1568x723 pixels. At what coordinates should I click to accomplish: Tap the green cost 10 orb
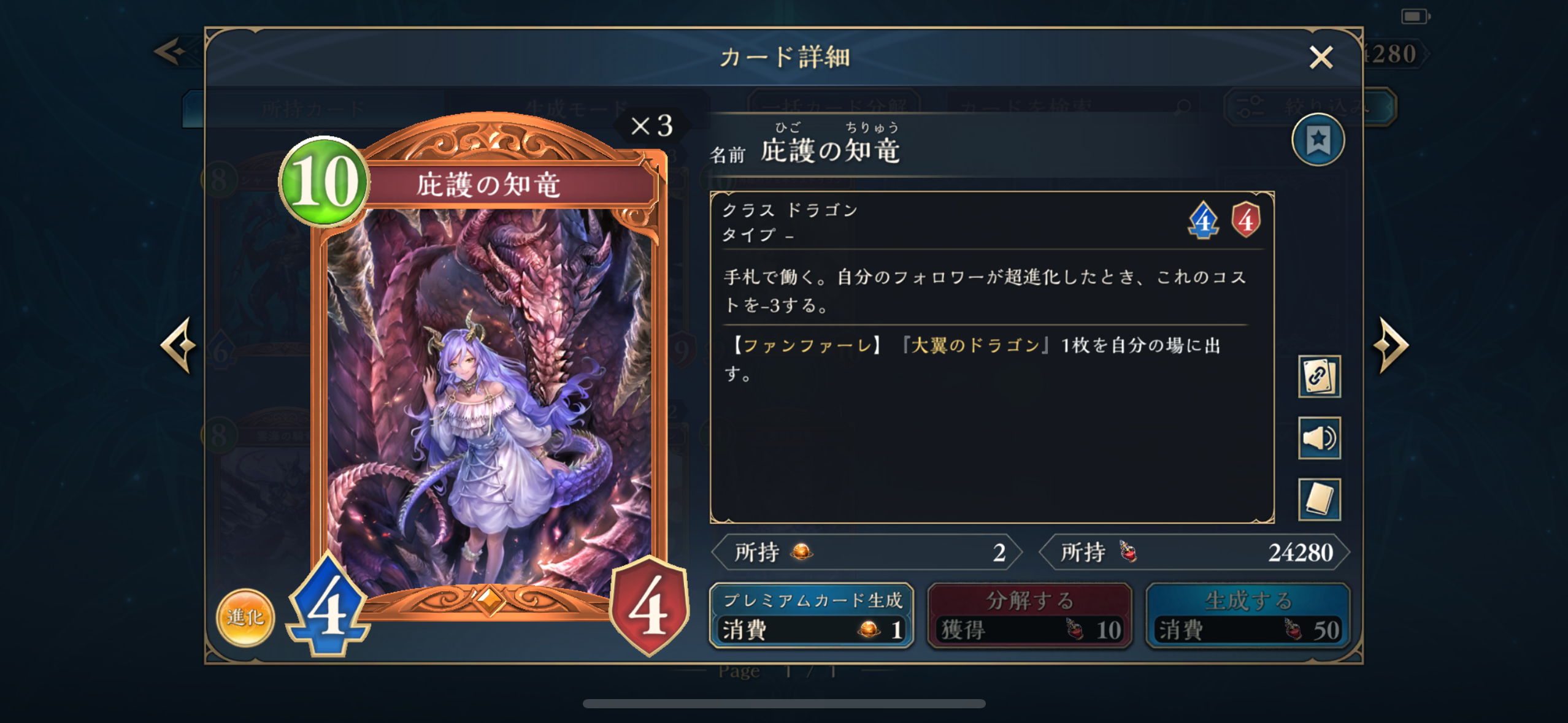(324, 182)
